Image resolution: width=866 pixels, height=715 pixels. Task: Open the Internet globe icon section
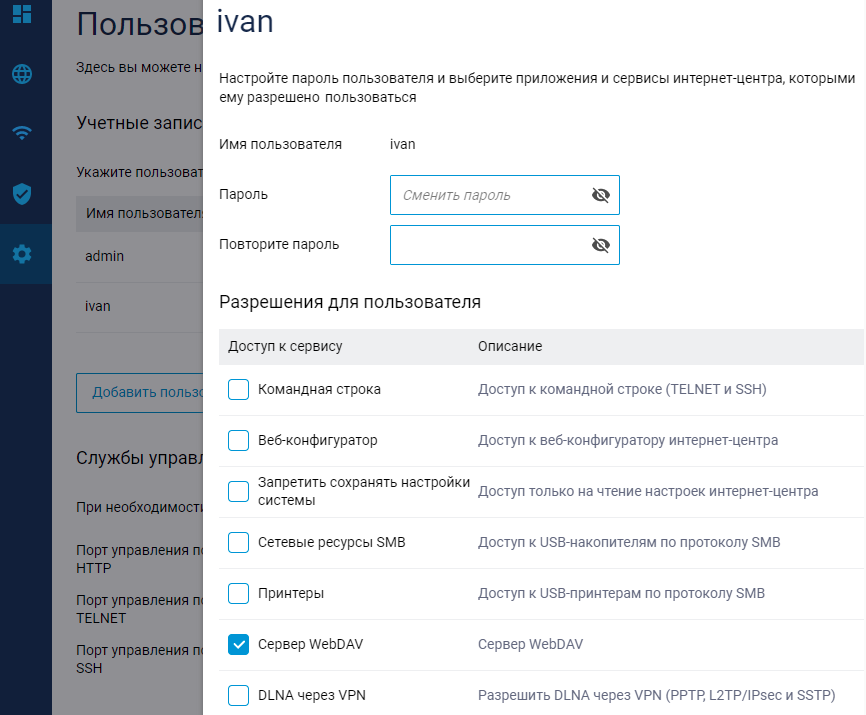coord(22,74)
